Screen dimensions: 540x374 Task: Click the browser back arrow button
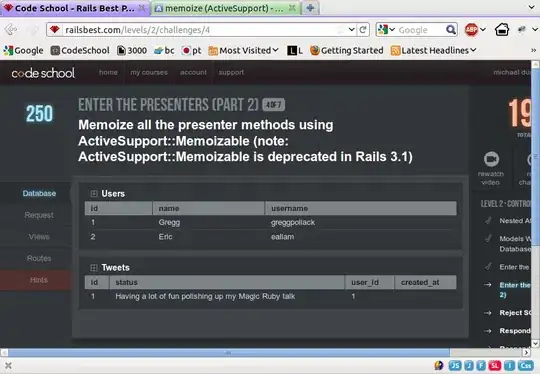pyautogui.click(x=11, y=30)
